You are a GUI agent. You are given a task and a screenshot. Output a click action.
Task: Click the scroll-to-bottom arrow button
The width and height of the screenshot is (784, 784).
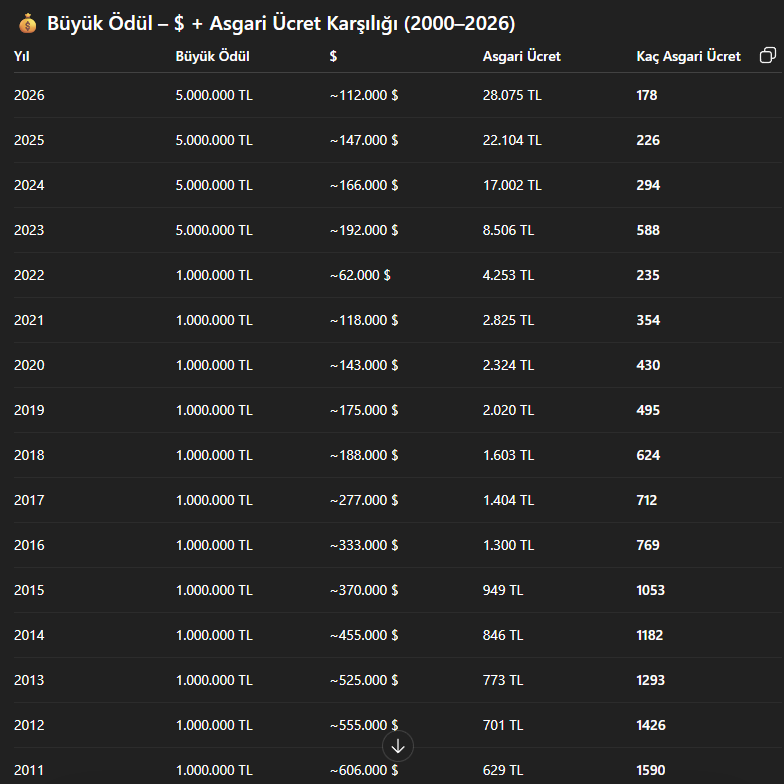pyautogui.click(x=398, y=746)
